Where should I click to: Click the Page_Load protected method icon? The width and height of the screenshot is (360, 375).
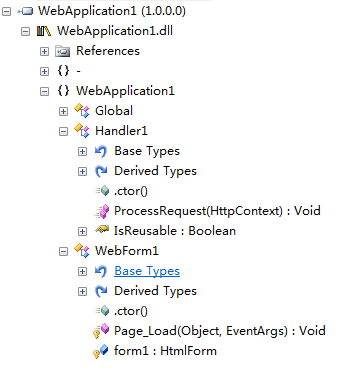[101, 331]
